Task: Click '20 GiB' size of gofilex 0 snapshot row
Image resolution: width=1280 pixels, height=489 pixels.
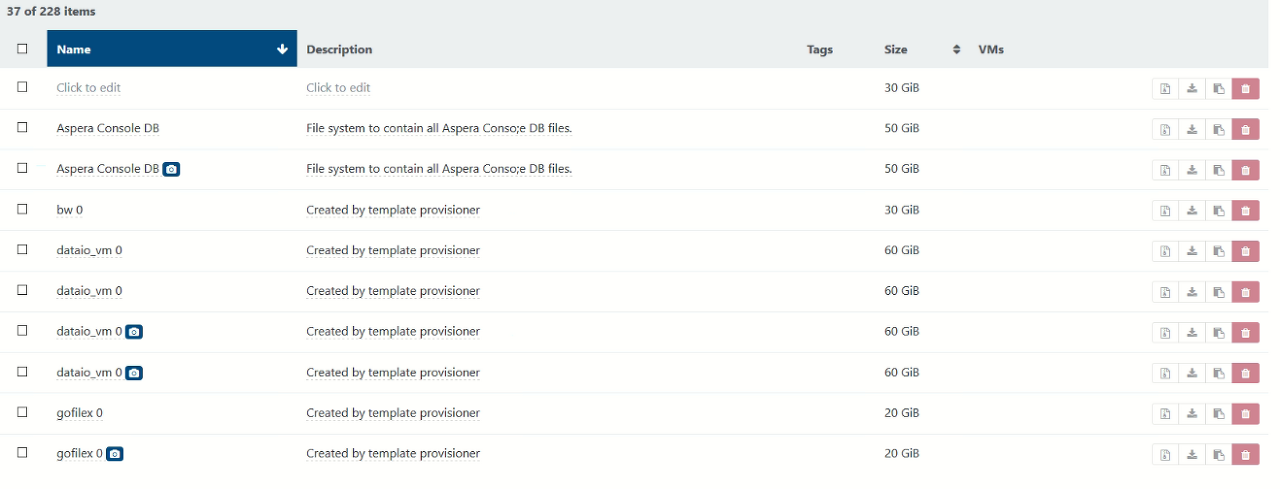Action: click(902, 454)
